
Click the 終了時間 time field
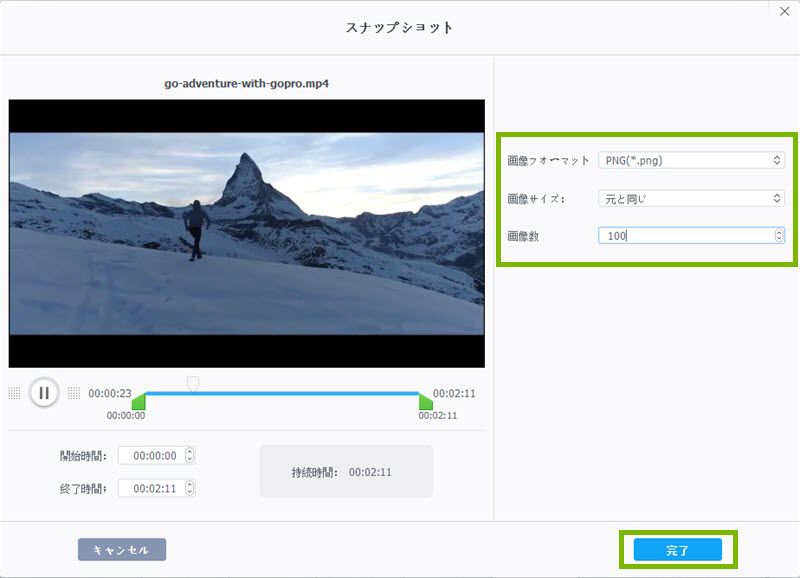tap(150, 488)
